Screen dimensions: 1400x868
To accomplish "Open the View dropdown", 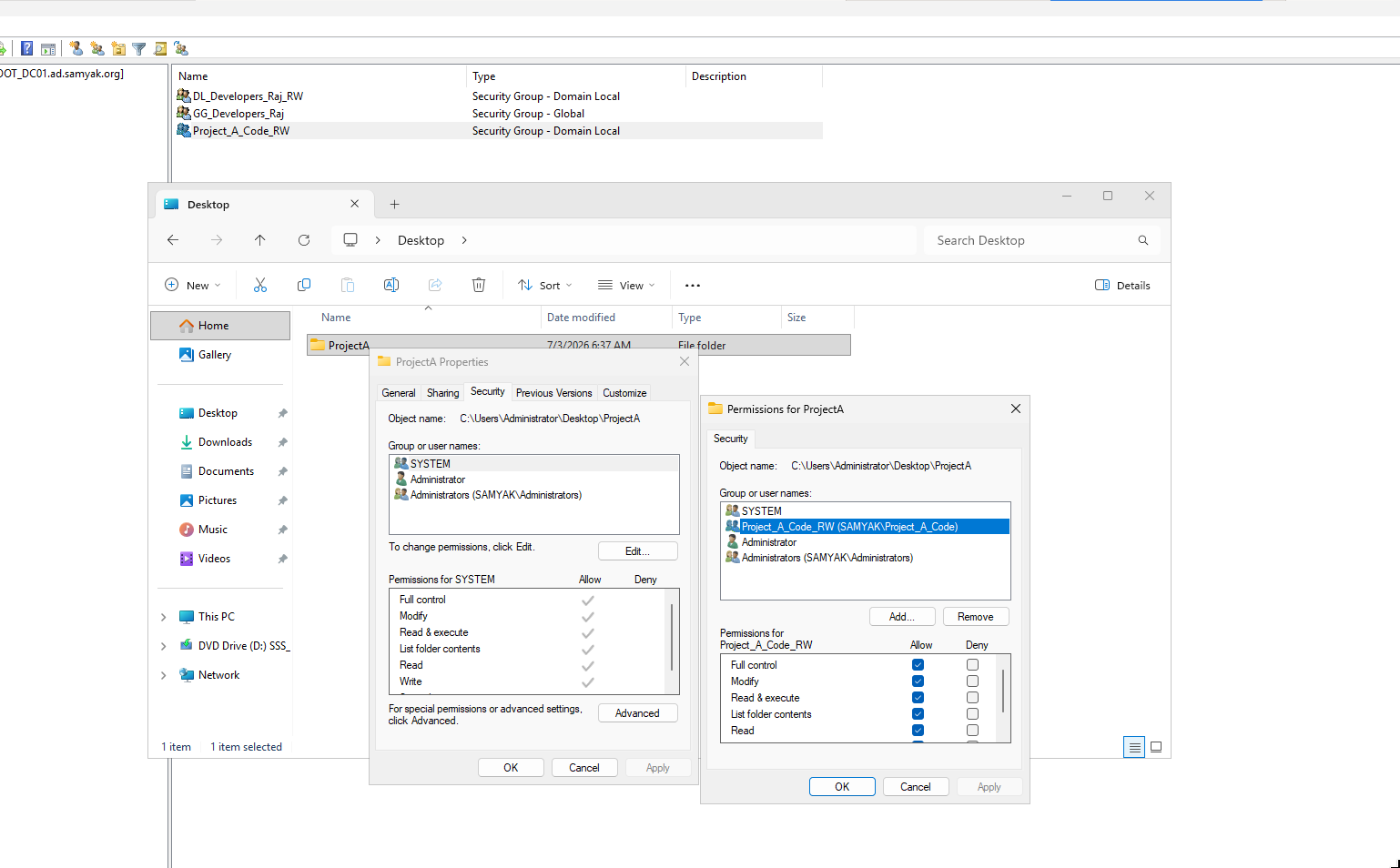I will click(626, 285).
